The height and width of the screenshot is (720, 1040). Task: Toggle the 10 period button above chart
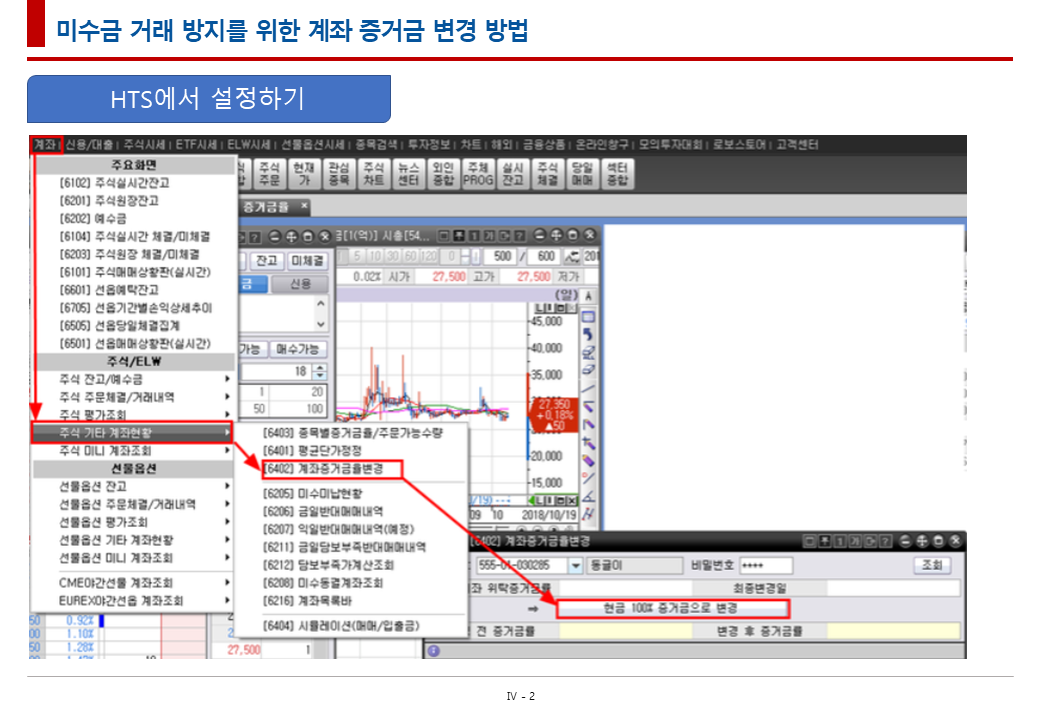(375, 256)
